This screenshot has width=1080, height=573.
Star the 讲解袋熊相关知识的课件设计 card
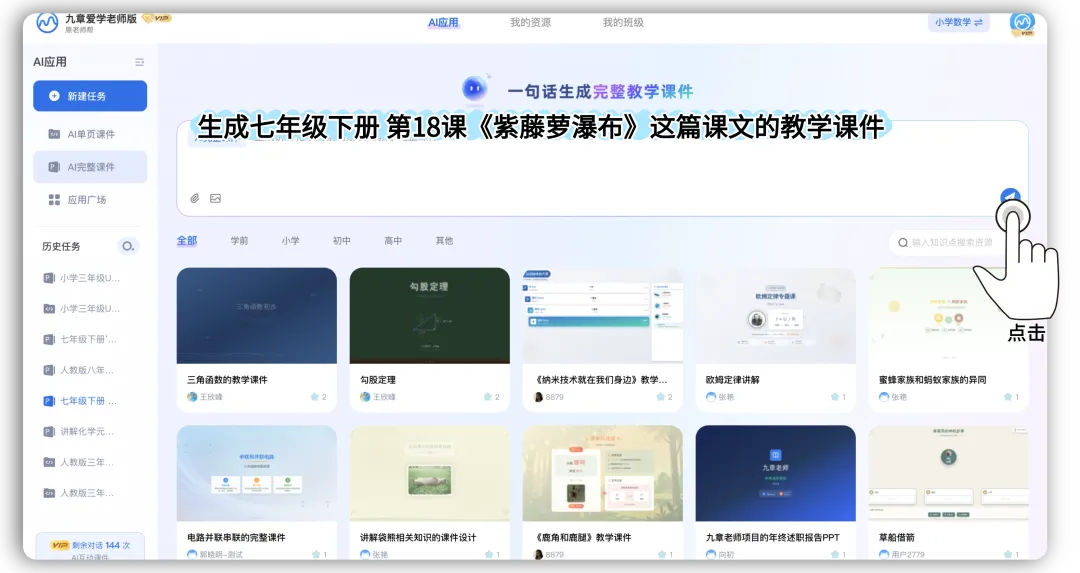(x=489, y=554)
